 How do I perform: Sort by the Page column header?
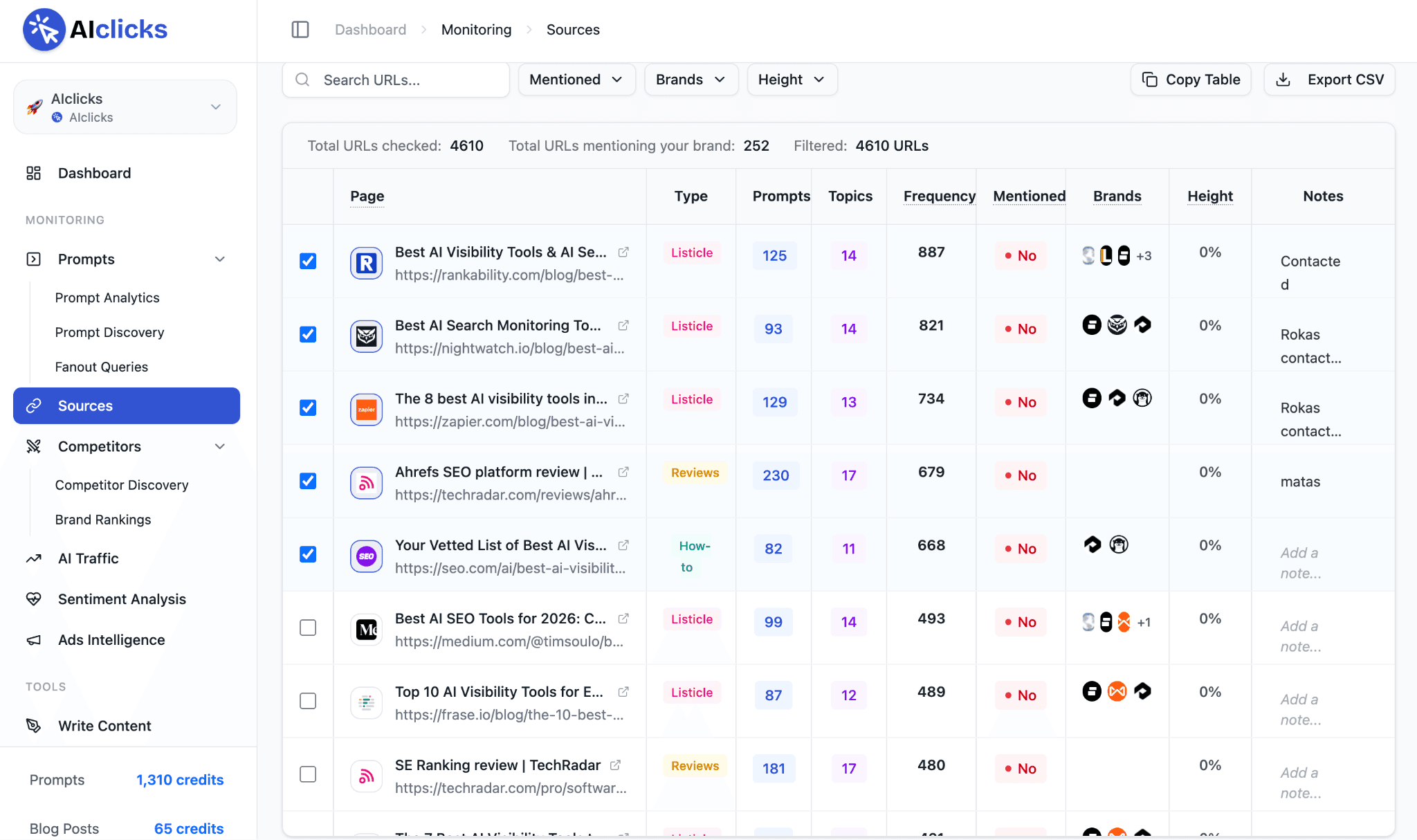(367, 197)
